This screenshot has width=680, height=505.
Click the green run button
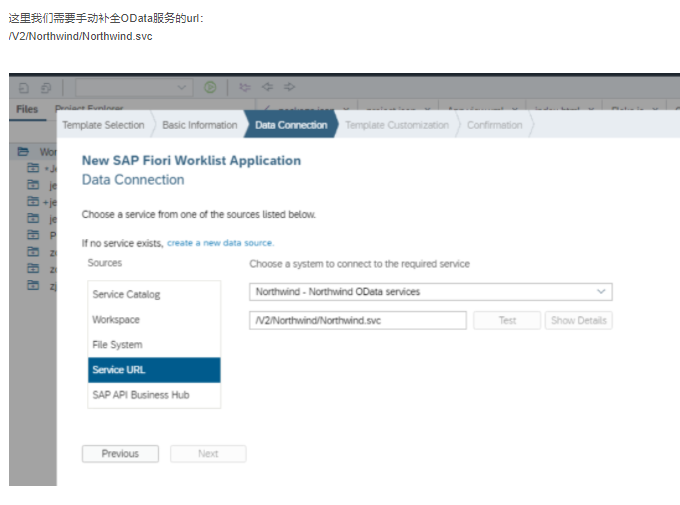(x=210, y=87)
